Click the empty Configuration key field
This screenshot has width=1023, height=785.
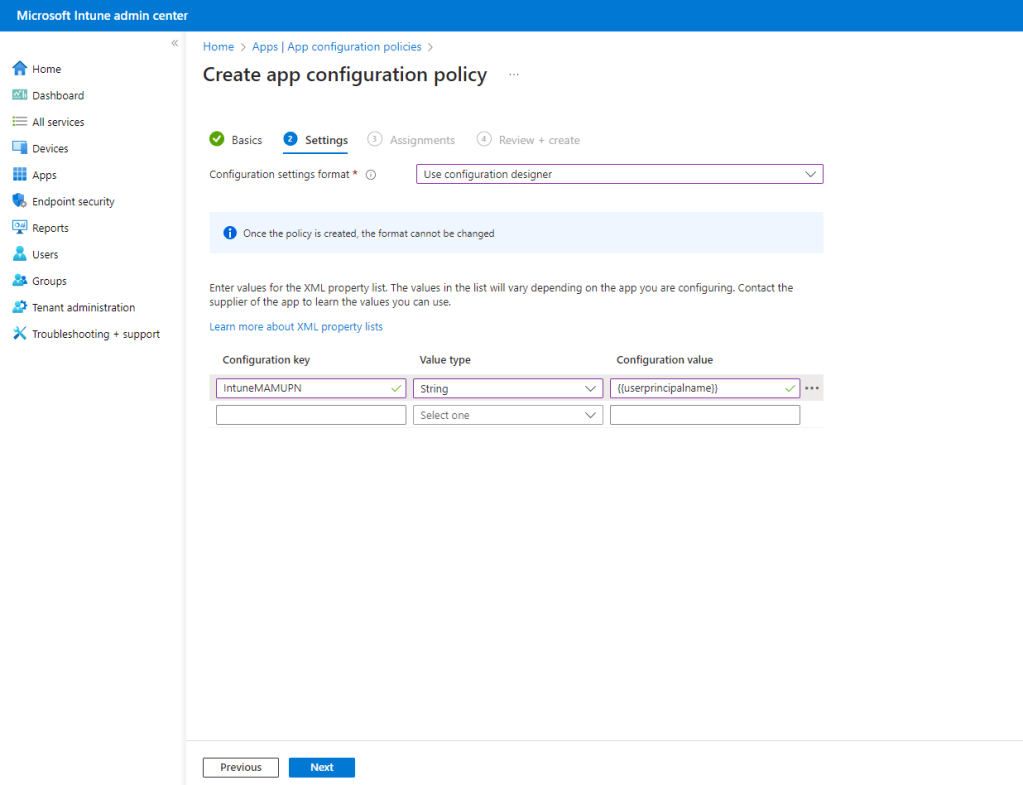310,415
